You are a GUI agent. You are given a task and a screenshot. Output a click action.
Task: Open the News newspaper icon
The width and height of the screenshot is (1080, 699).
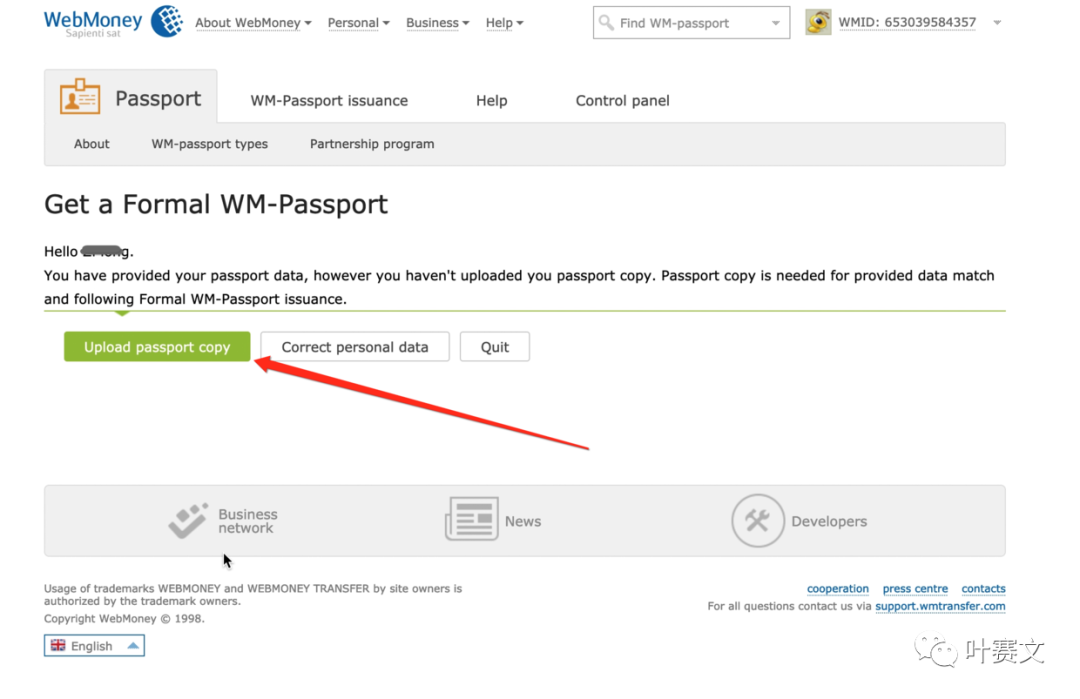pos(471,521)
